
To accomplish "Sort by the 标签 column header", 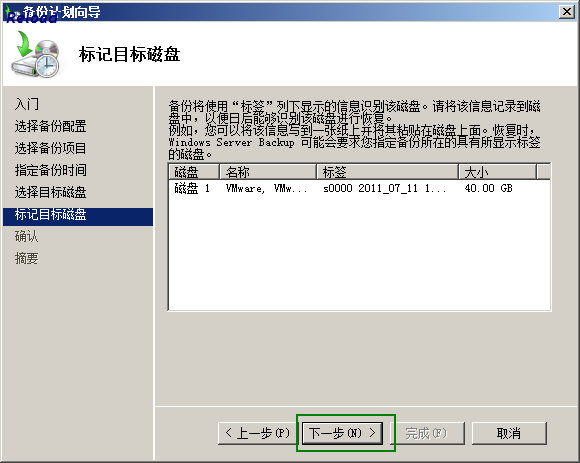I will [388, 172].
